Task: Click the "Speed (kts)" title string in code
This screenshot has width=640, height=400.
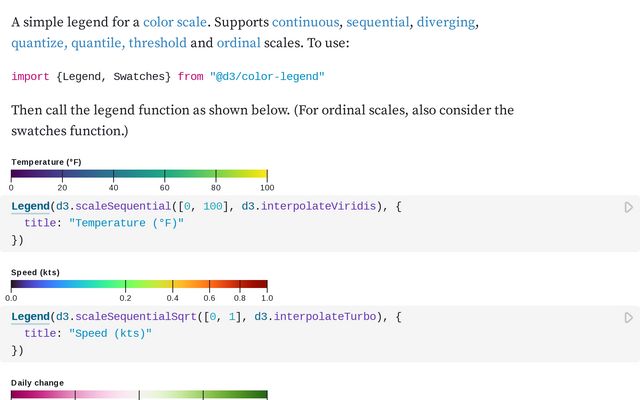Action: 110,333
